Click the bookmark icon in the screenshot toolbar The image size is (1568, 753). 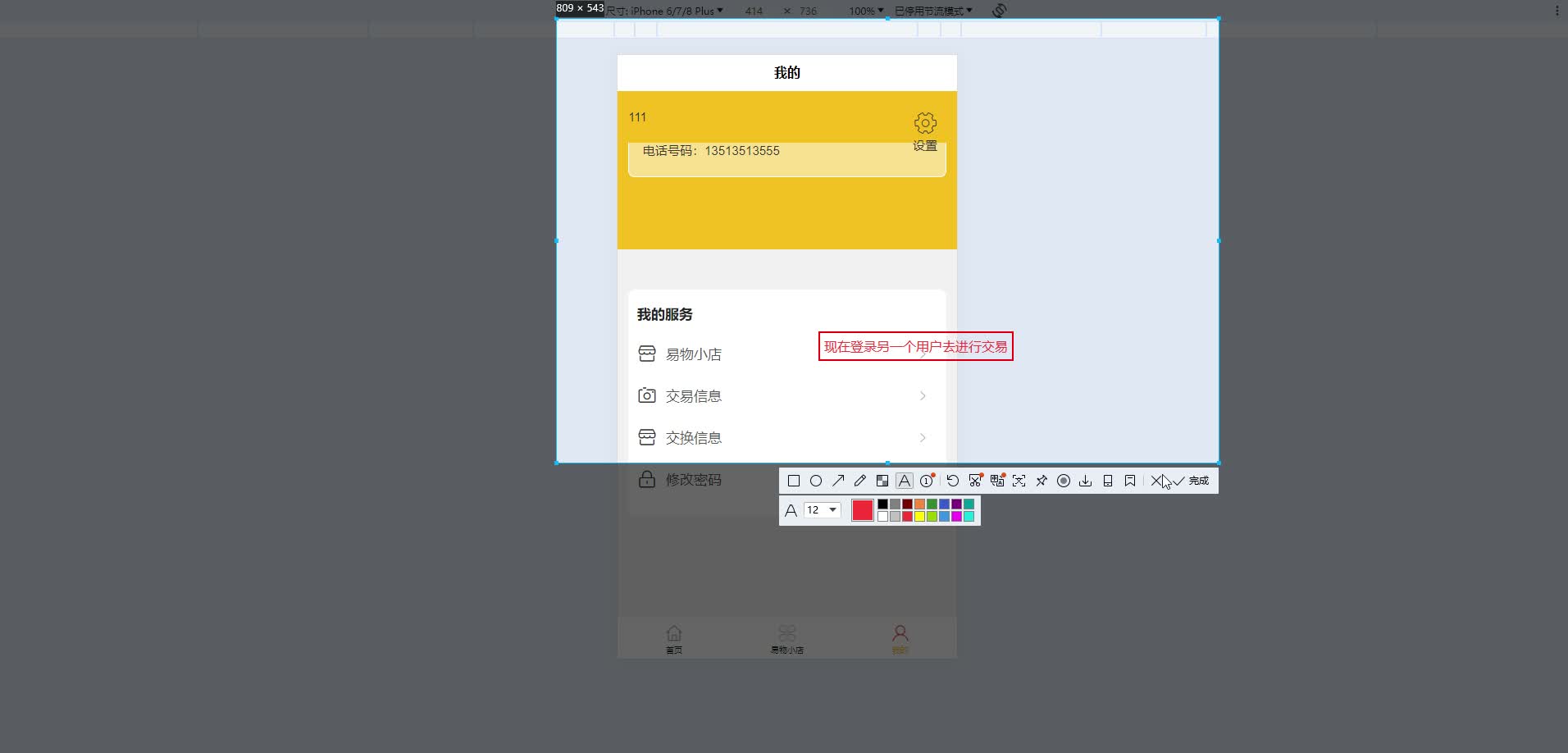pos(1130,481)
